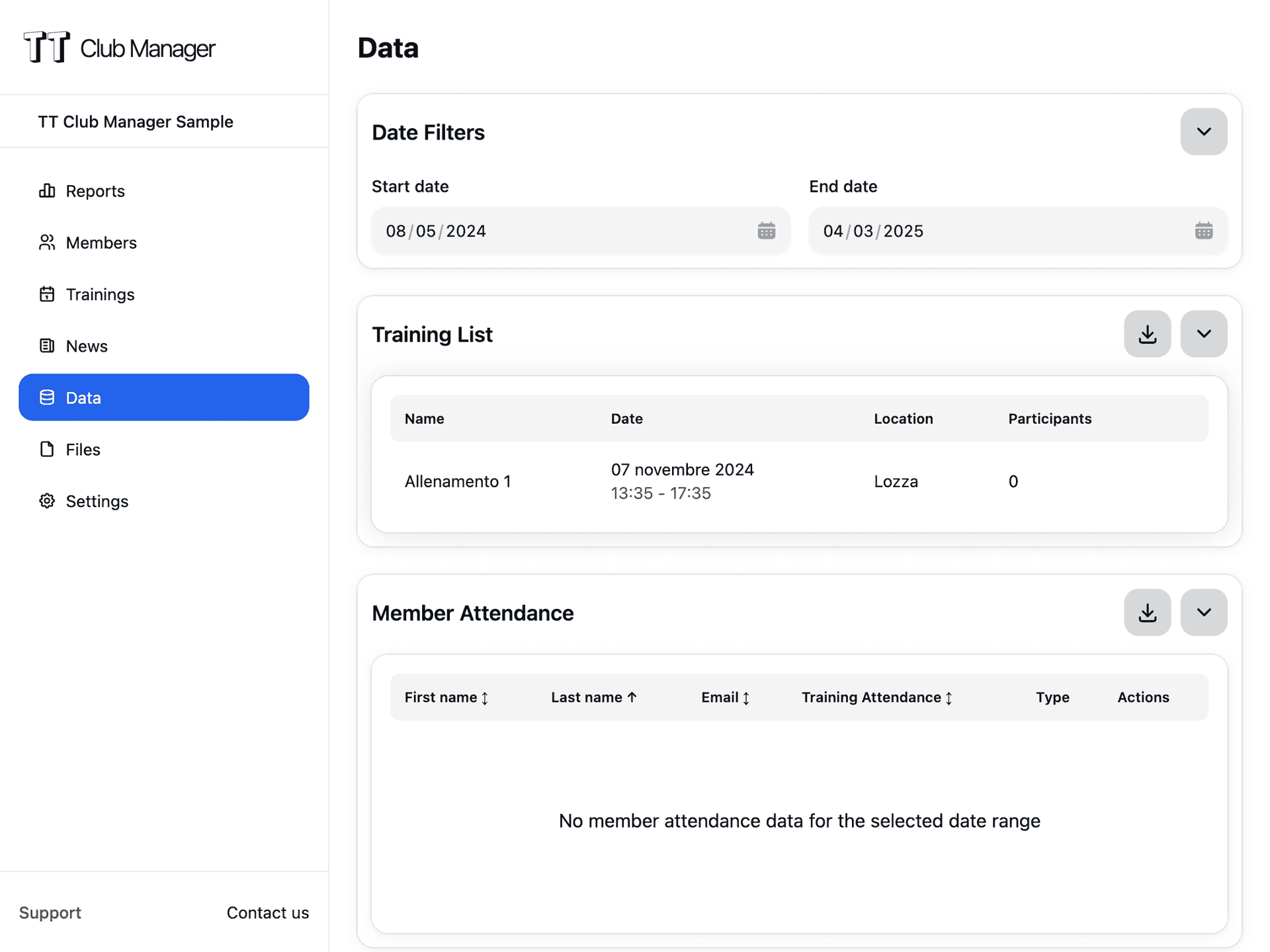This screenshot has height=952, width=1270.
Task: Click the Reports bar chart icon
Action: click(x=47, y=191)
